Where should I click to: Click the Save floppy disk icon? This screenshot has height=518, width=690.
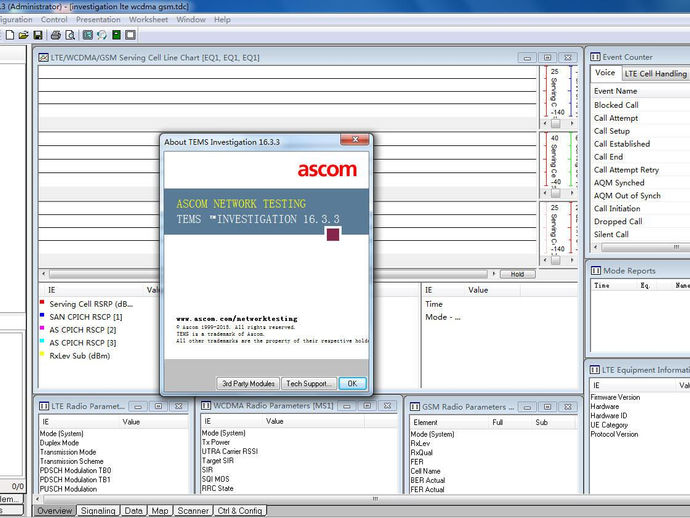pos(38,35)
